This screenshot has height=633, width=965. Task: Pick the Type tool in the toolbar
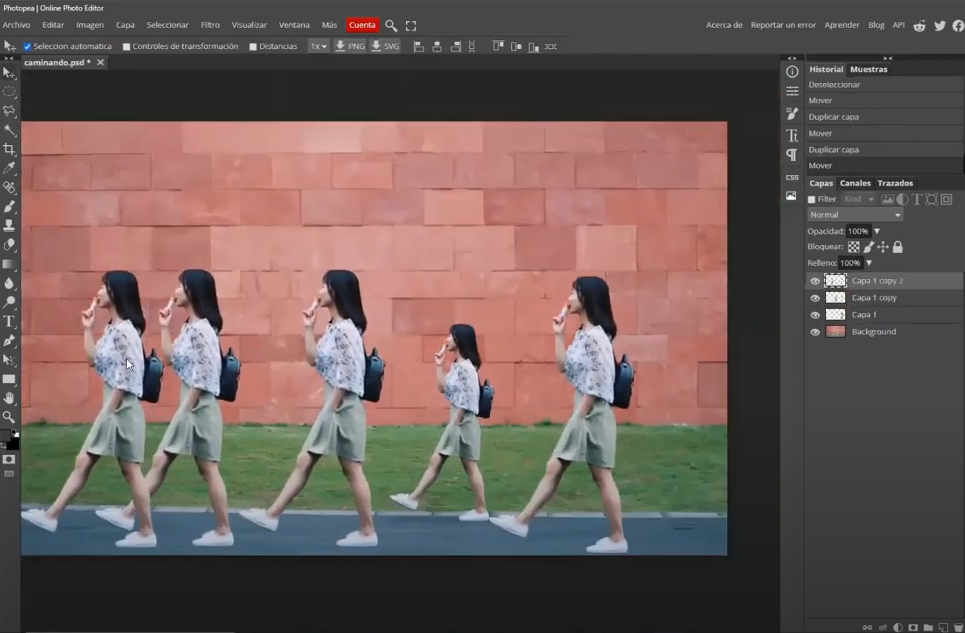pyautogui.click(x=9, y=321)
